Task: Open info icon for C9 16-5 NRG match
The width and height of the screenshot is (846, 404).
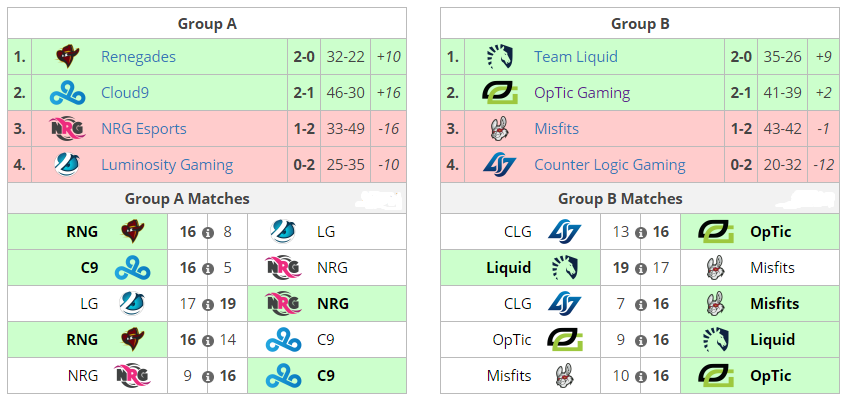Action: (x=207, y=269)
